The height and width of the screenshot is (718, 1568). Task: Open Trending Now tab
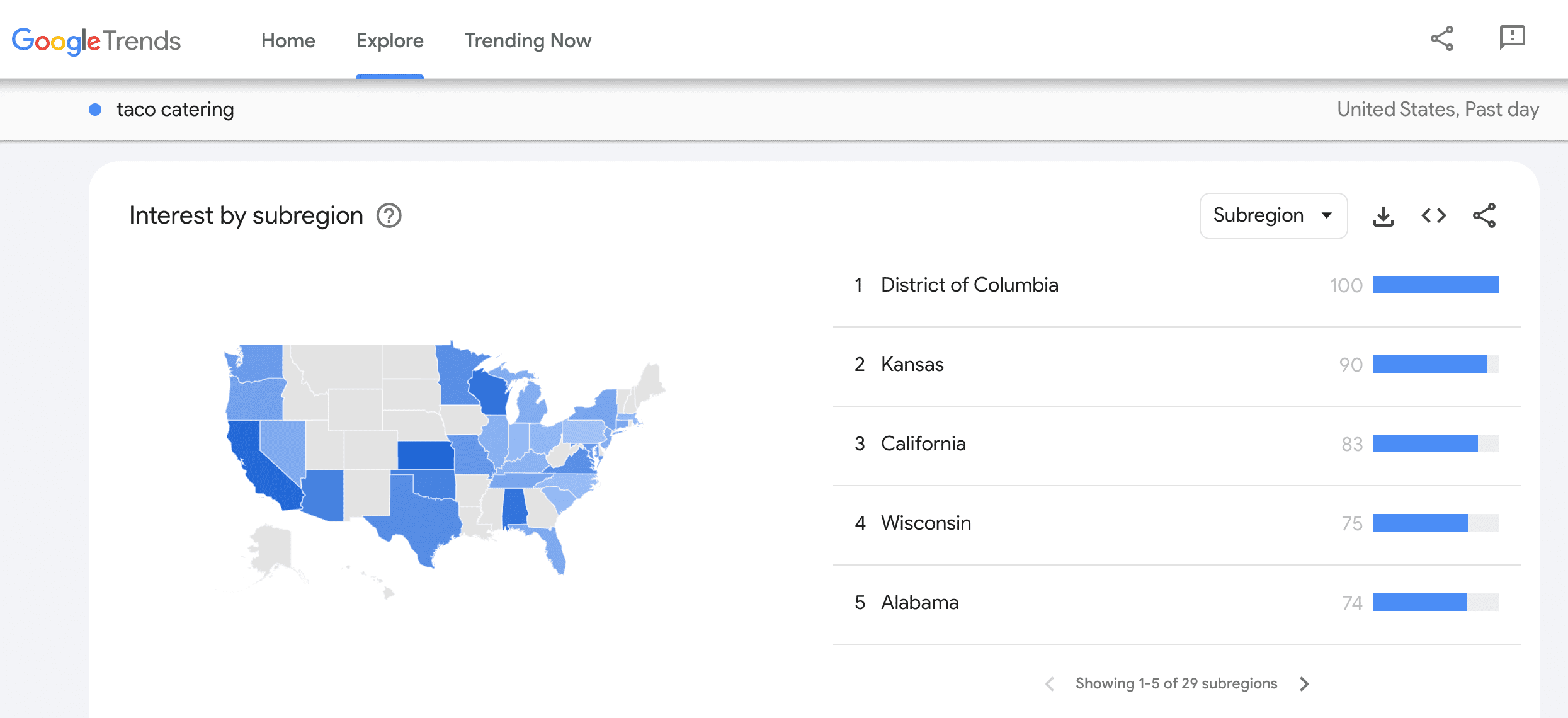click(528, 41)
